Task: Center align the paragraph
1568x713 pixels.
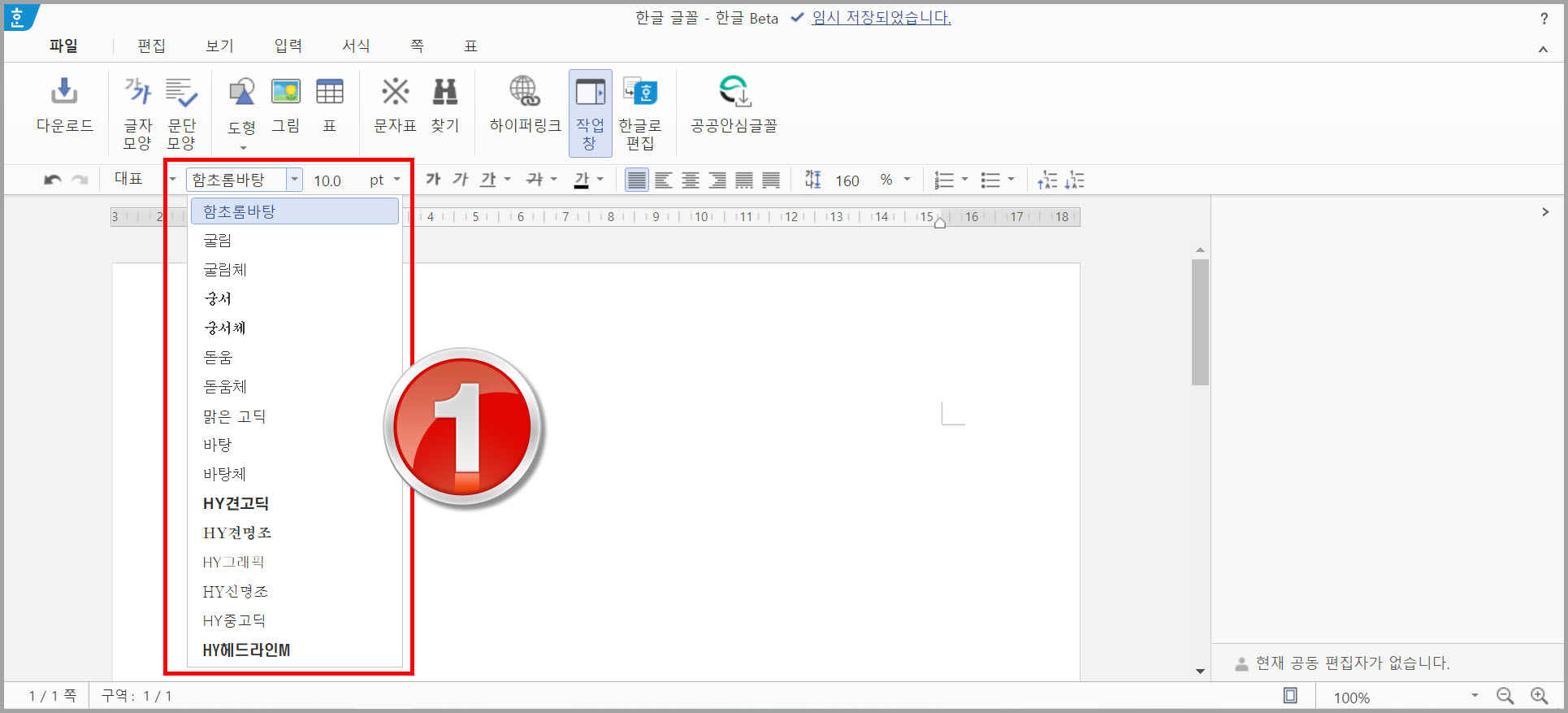Action: point(691,180)
